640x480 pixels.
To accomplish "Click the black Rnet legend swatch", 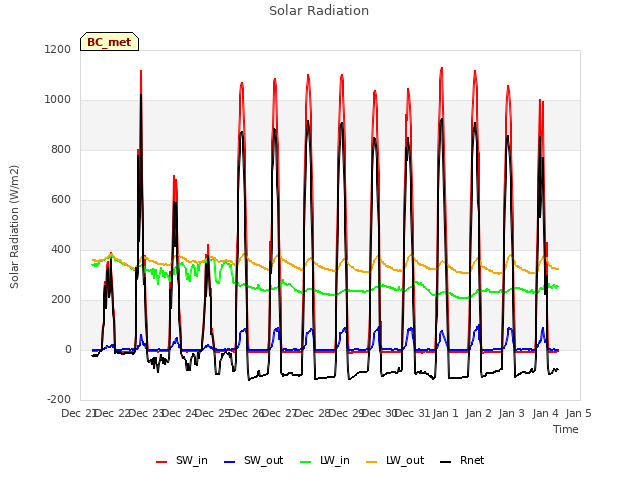I will (x=446, y=462).
